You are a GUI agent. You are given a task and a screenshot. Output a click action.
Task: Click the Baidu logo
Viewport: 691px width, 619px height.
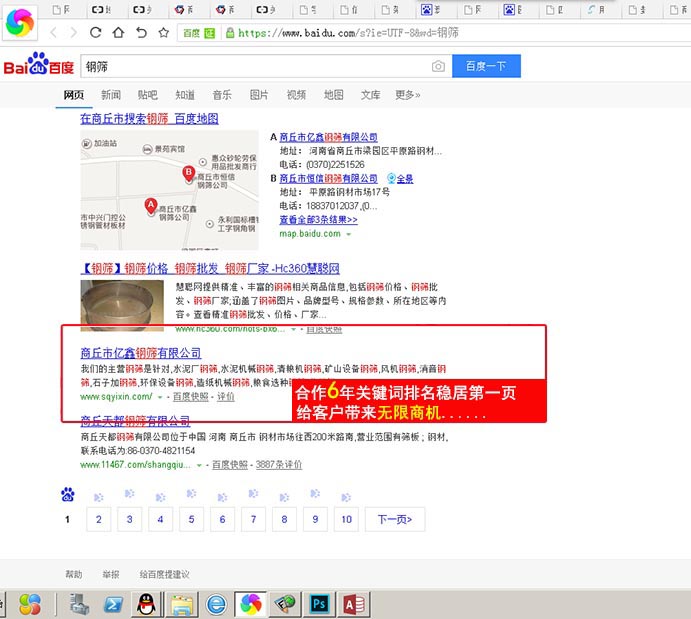39,64
